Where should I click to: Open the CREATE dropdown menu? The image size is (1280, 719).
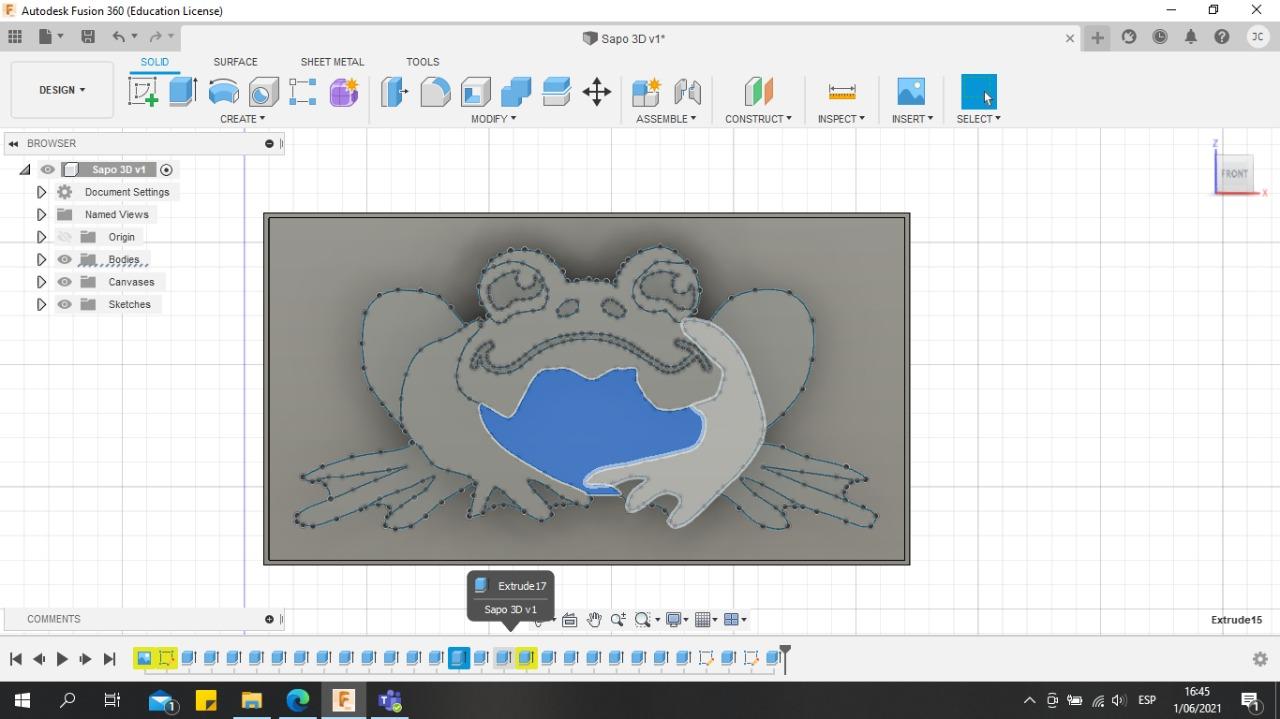coord(243,119)
